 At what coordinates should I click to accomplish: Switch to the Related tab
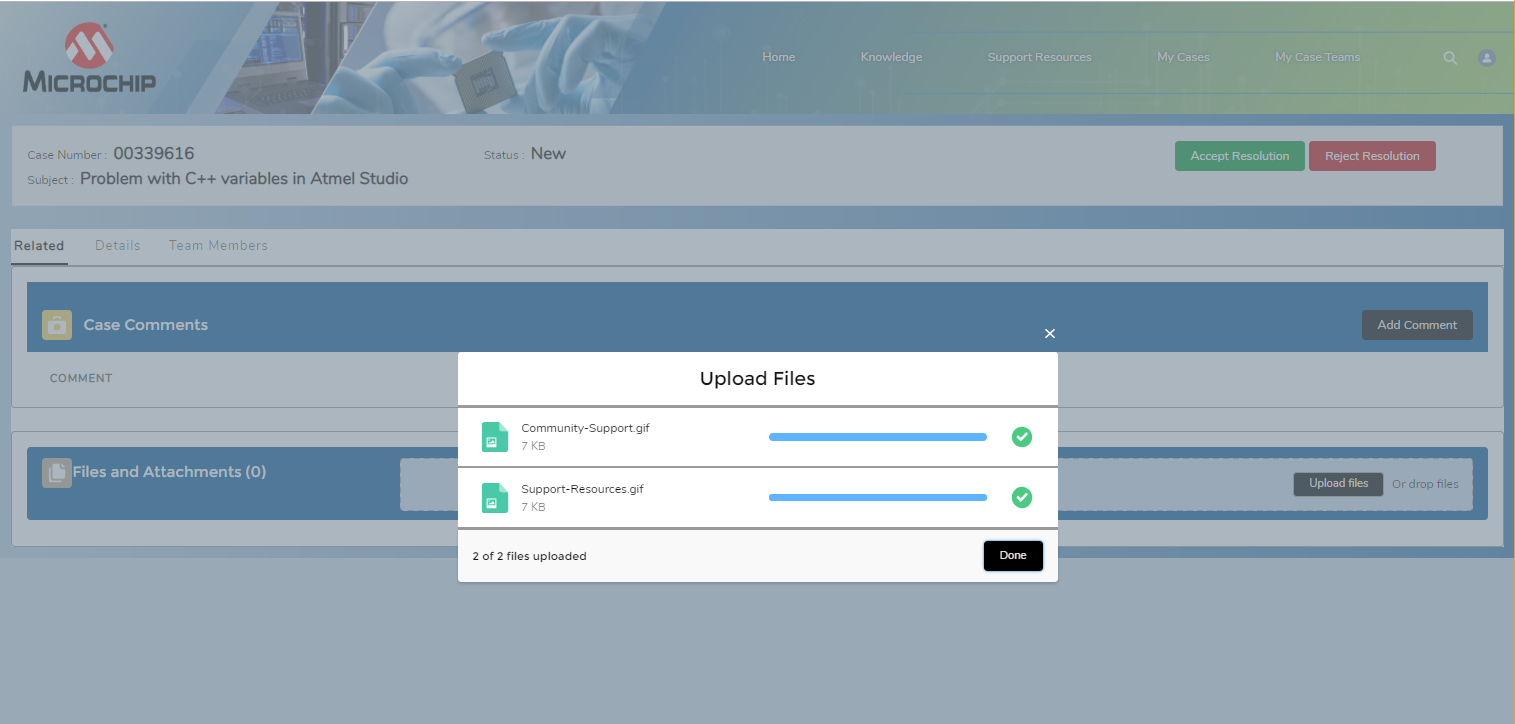coord(39,246)
